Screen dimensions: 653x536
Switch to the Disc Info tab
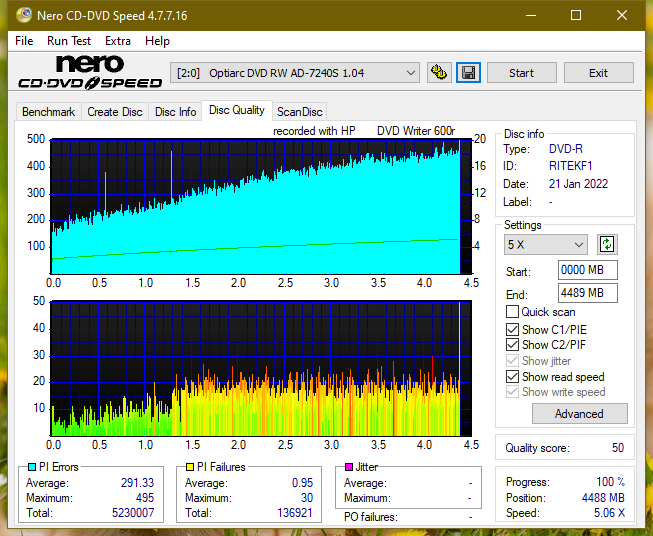(x=175, y=112)
